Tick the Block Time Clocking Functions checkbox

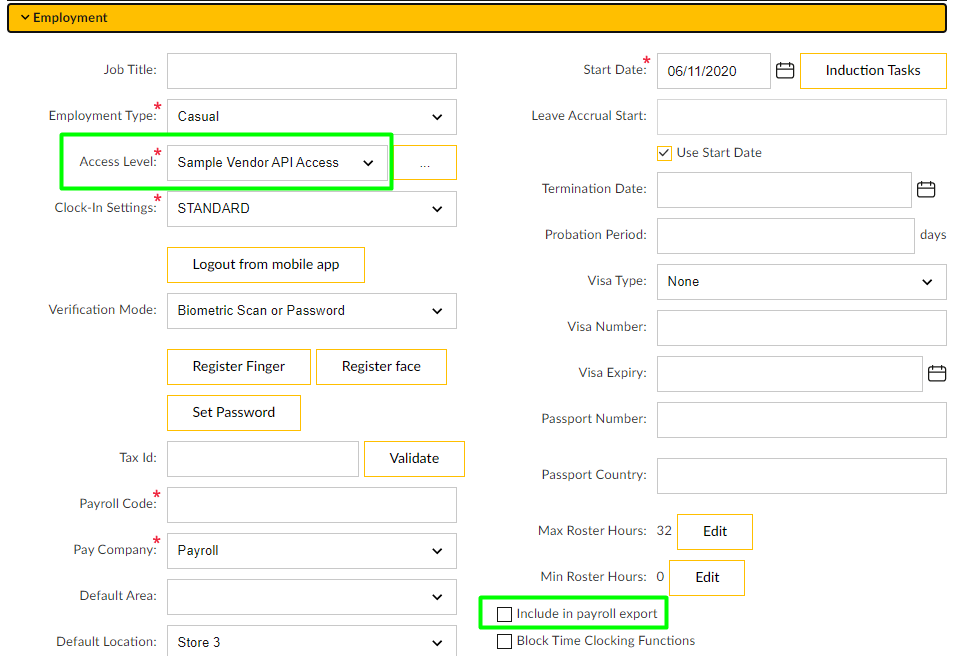pos(505,641)
